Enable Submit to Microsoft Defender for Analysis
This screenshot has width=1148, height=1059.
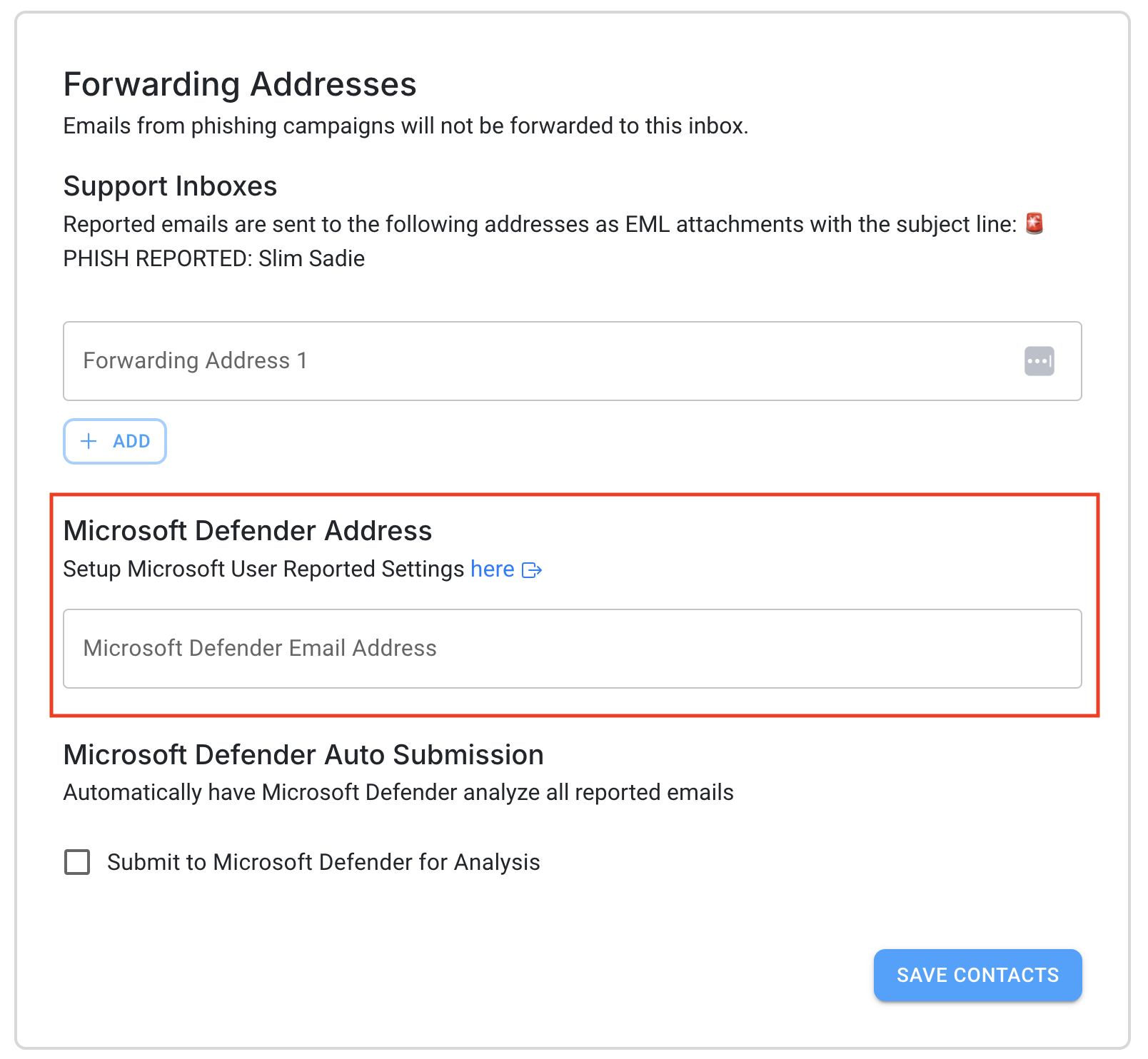76,861
